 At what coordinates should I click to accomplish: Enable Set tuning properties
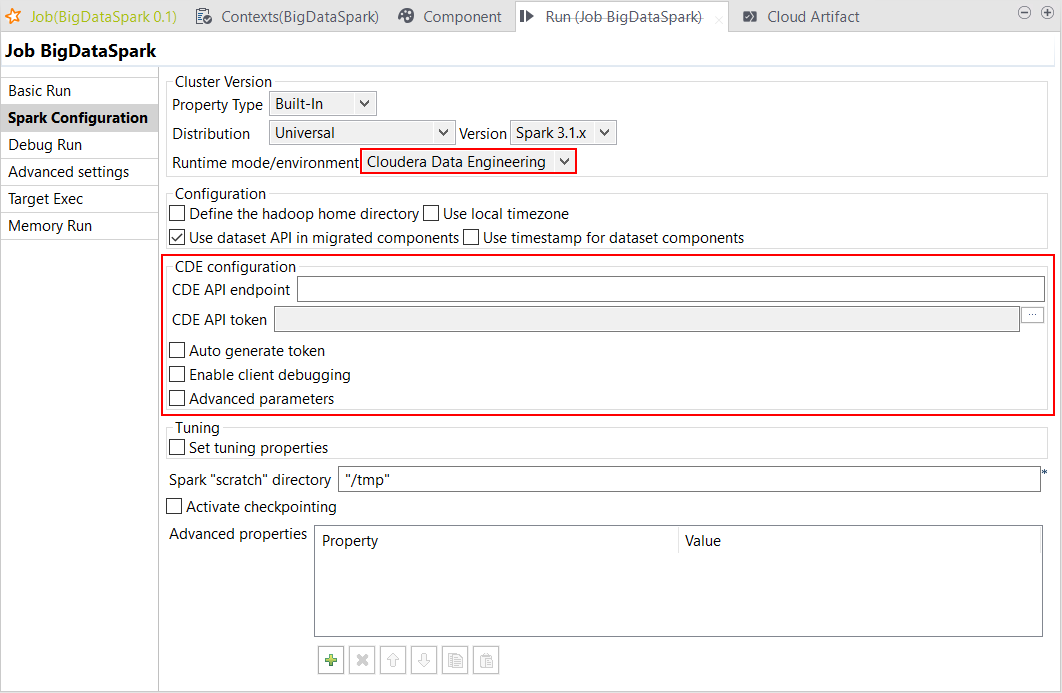click(177, 447)
